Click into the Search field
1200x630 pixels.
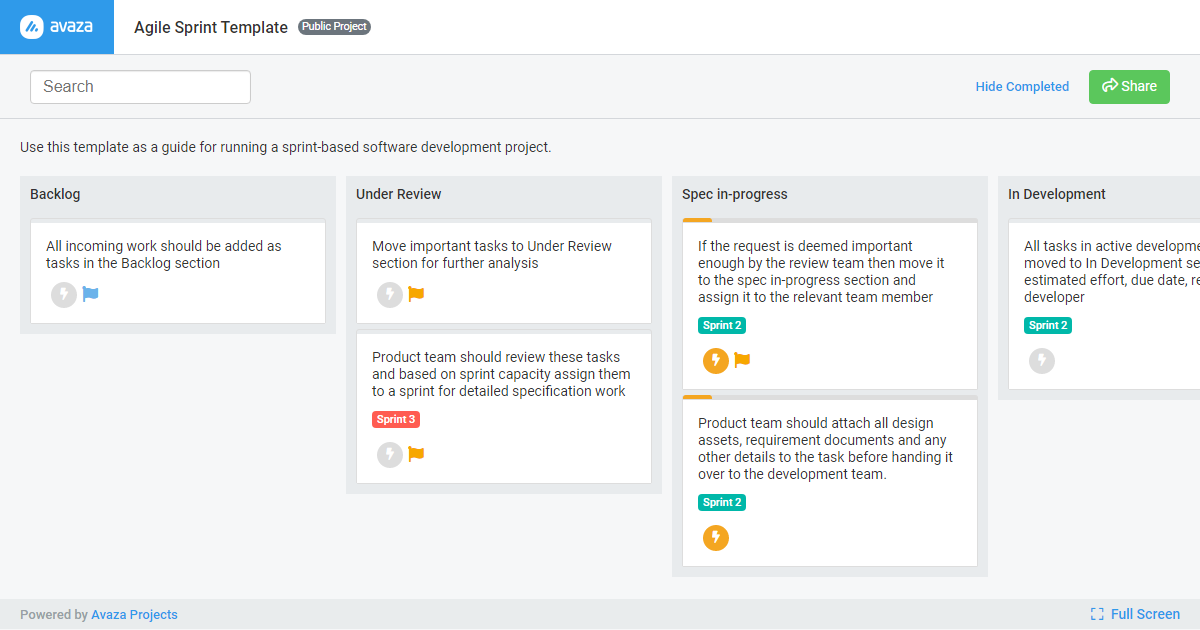click(x=140, y=87)
